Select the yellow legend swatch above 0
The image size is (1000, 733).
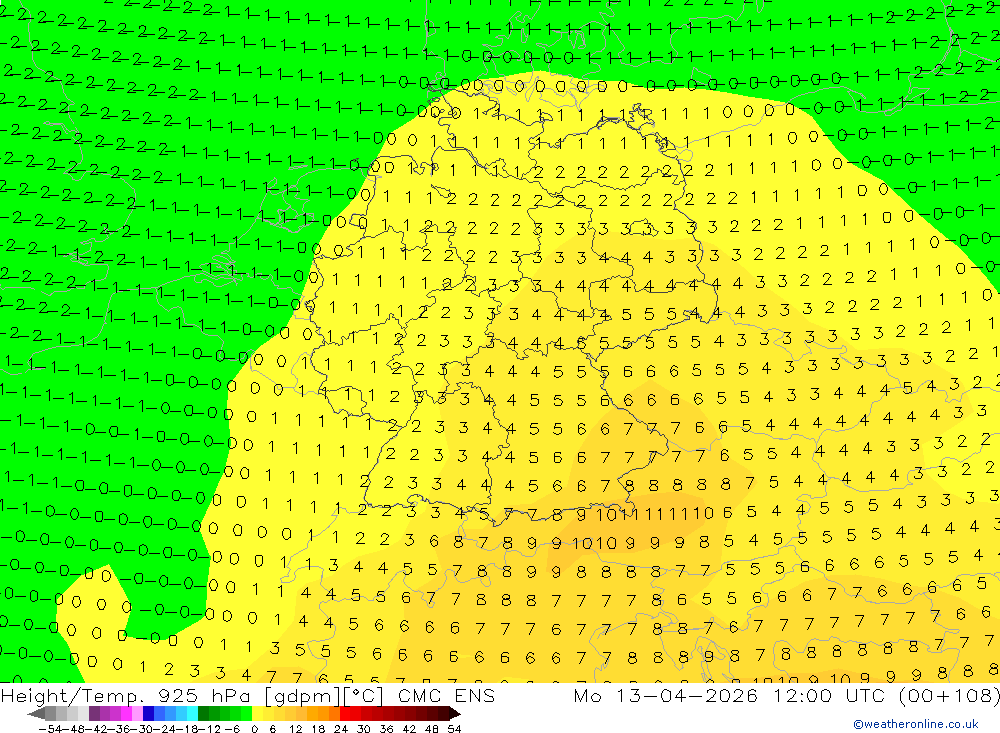(257, 713)
